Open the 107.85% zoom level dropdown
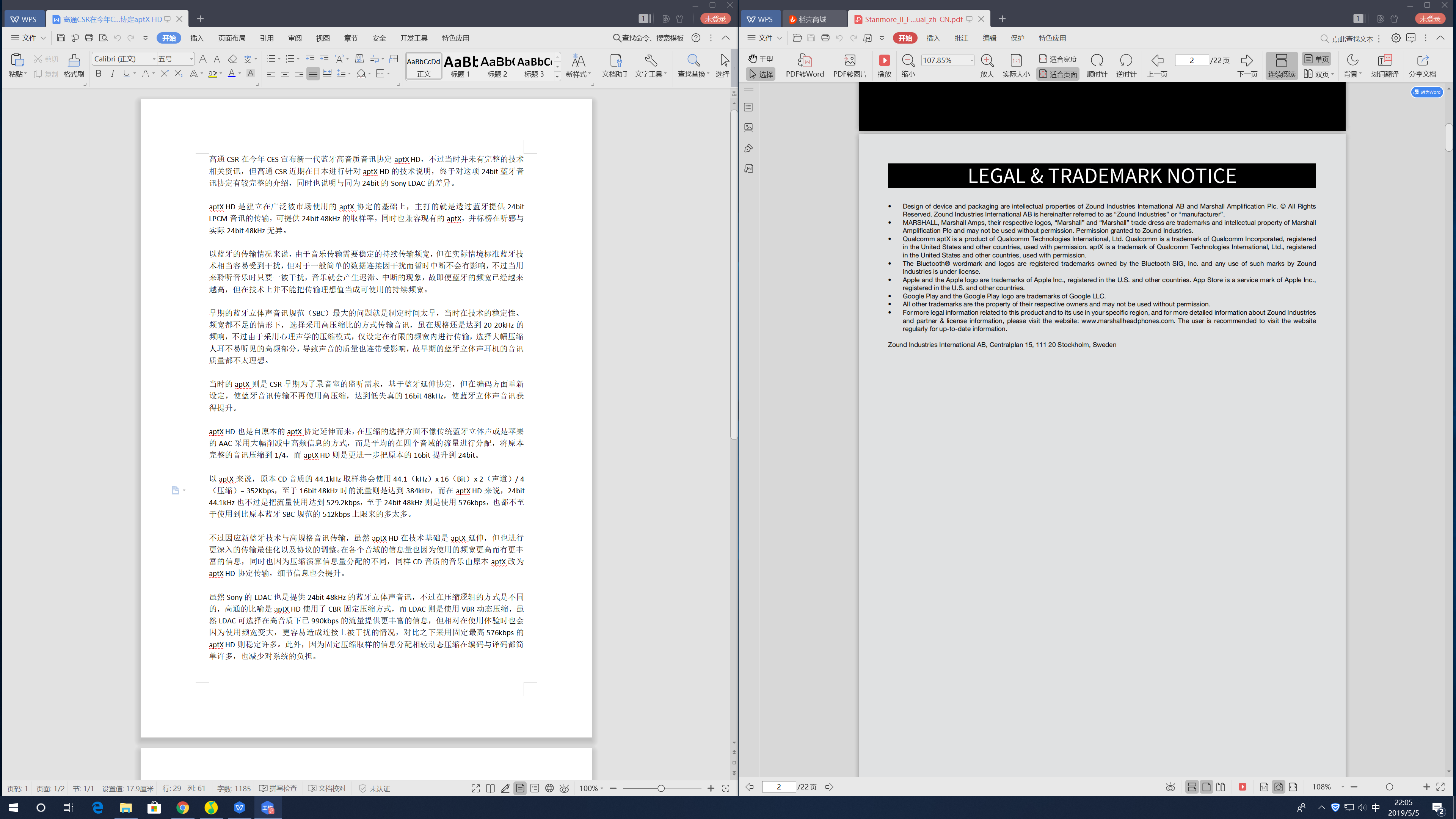The image size is (1456, 819). click(x=971, y=60)
